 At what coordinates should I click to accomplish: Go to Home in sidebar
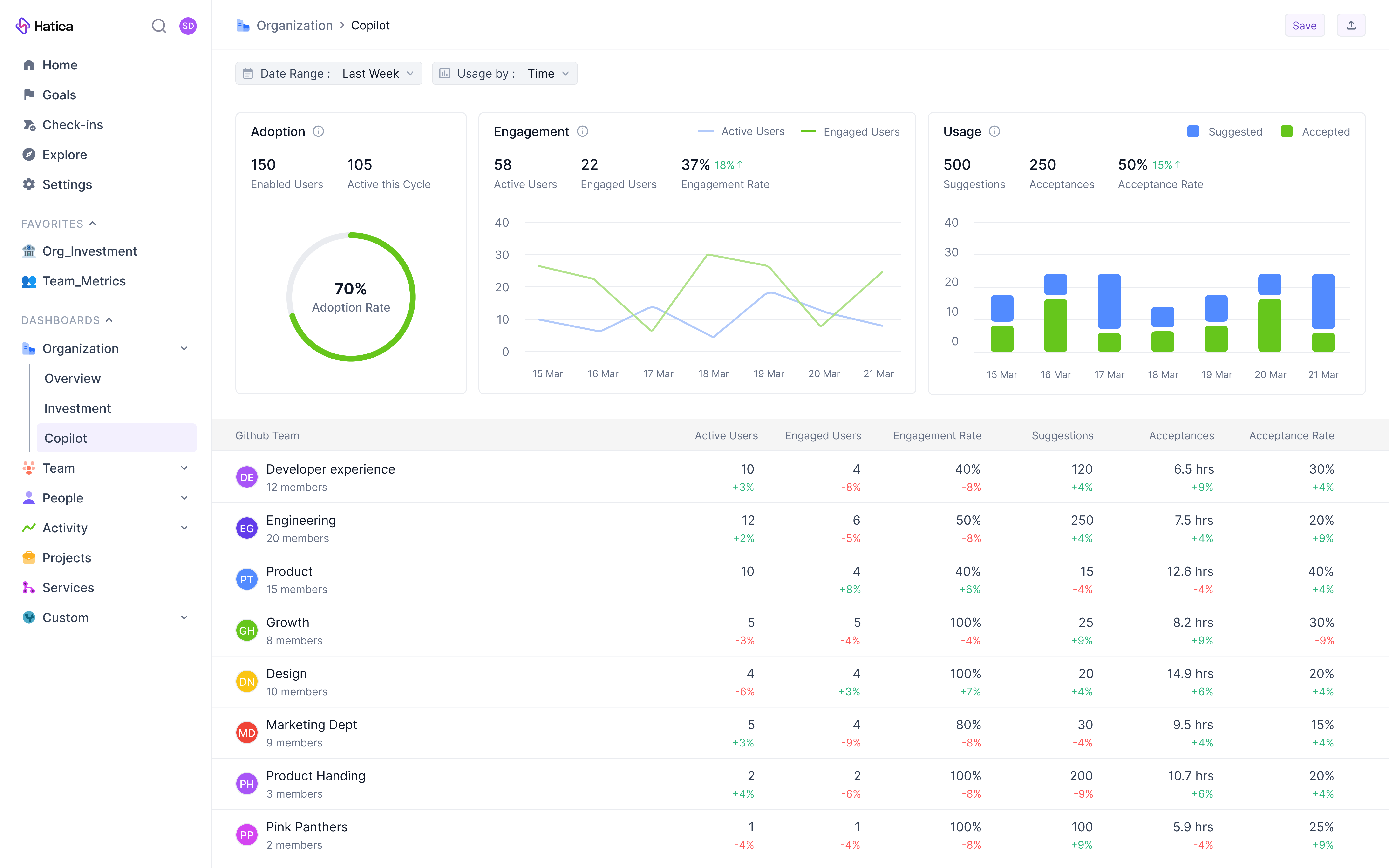coord(60,65)
